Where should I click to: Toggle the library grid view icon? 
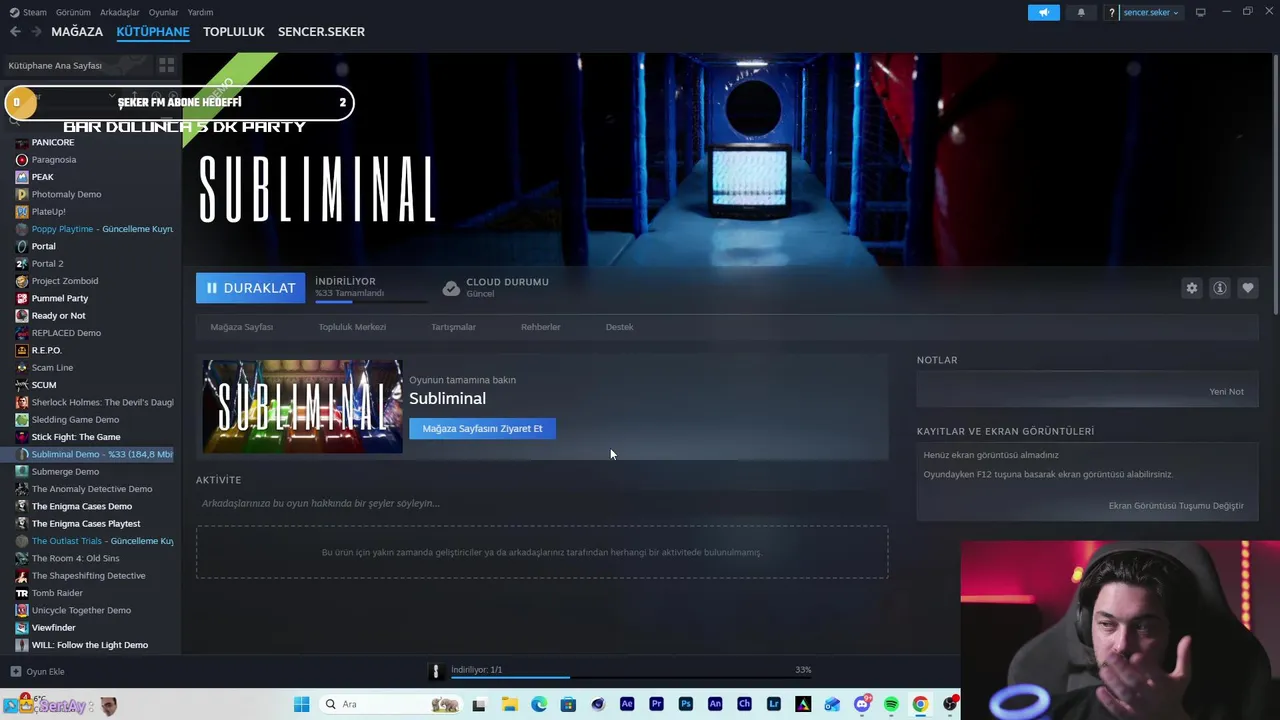(x=166, y=65)
